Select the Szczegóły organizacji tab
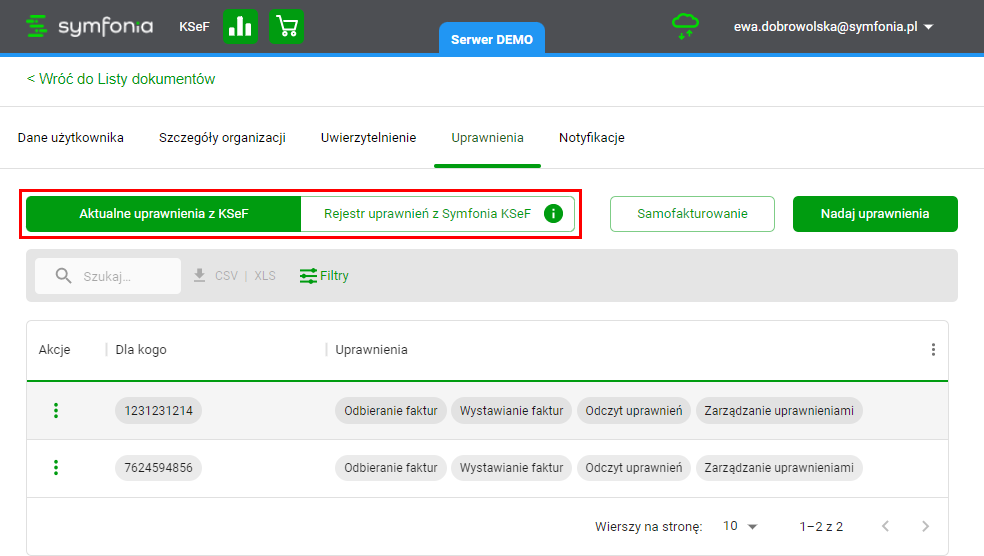The image size is (984, 556). 222,138
